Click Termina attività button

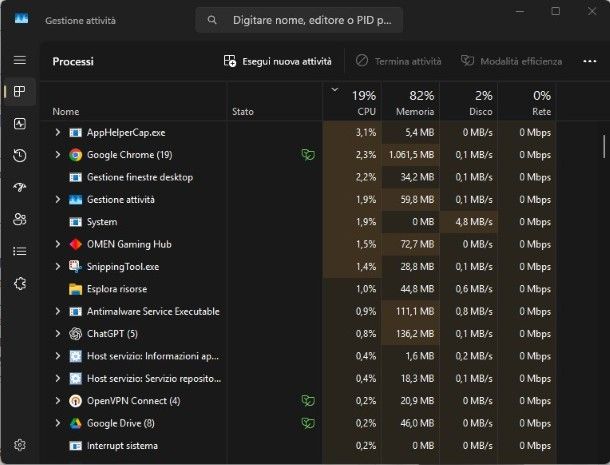tap(398, 61)
